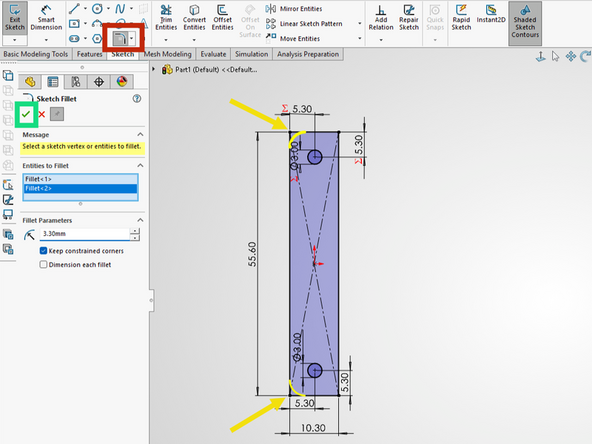
Task: Open Linear Sketch Pattern dropdown arrow
Action: click(359, 23)
